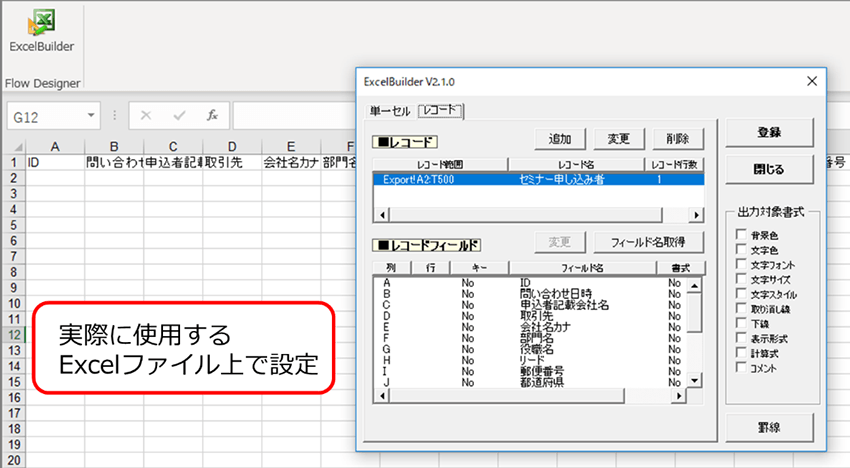850x468 pixels.
Task: Click the フィールド名 column header
Action: (x=582, y=267)
